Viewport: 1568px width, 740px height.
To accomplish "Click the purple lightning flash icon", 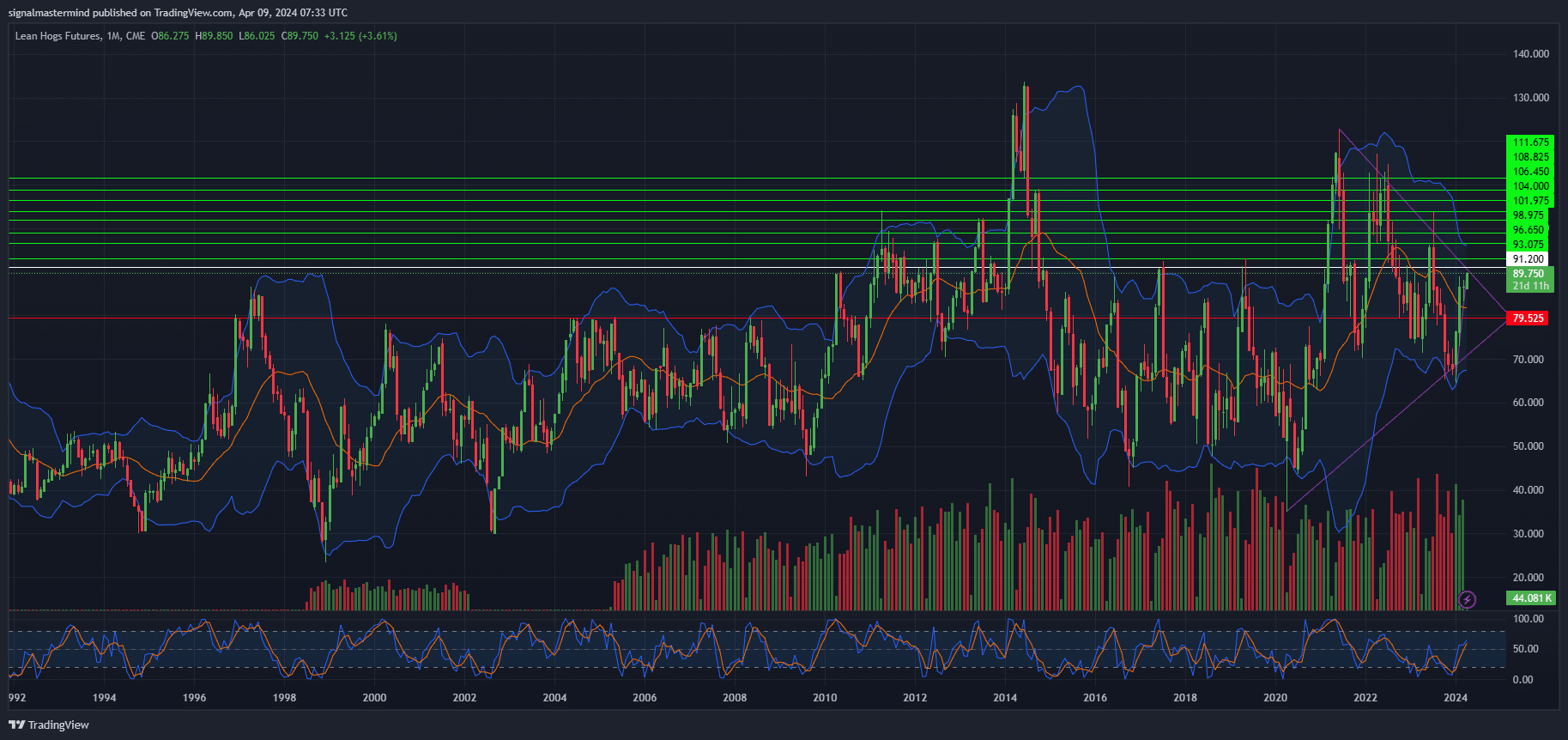I will click(x=1468, y=599).
